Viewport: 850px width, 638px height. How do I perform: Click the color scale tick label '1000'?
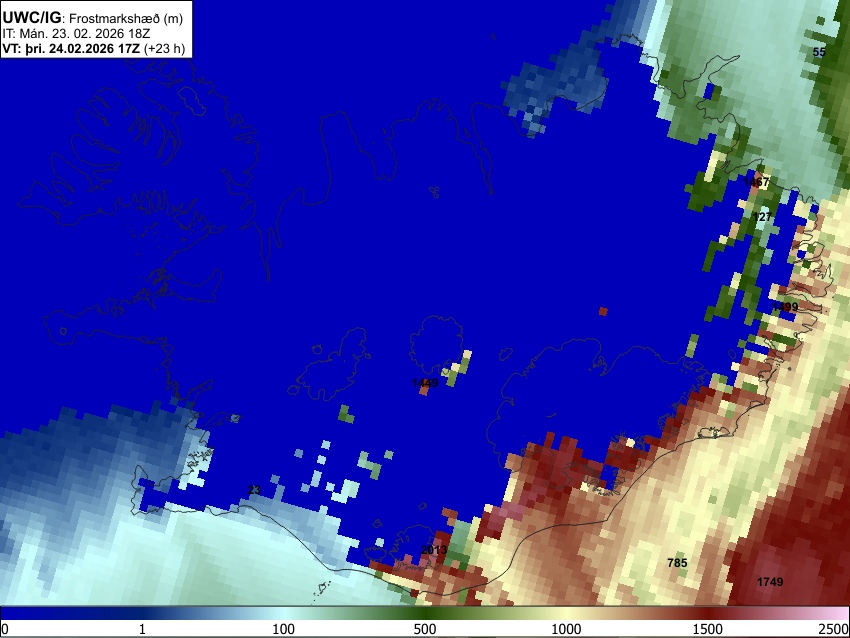pyautogui.click(x=566, y=629)
